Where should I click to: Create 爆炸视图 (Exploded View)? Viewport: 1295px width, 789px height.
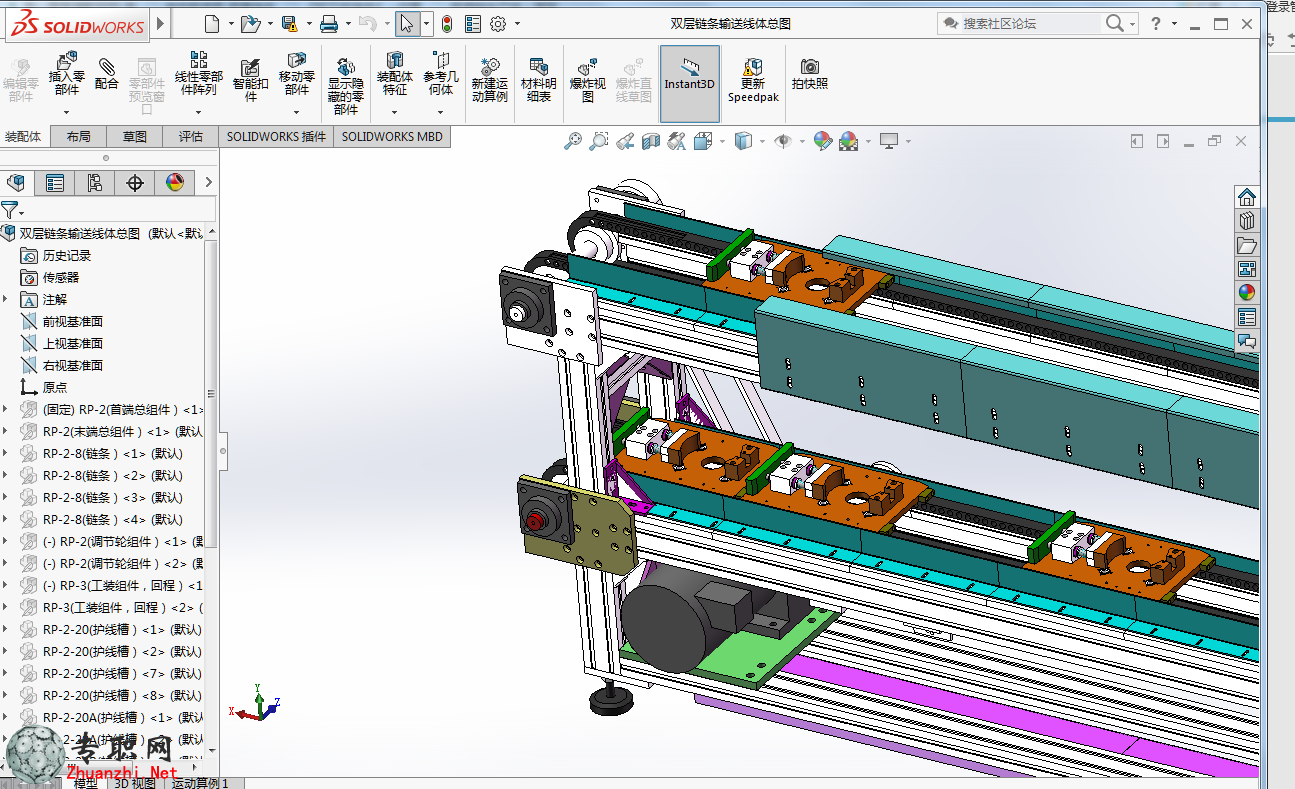click(588, 80)
